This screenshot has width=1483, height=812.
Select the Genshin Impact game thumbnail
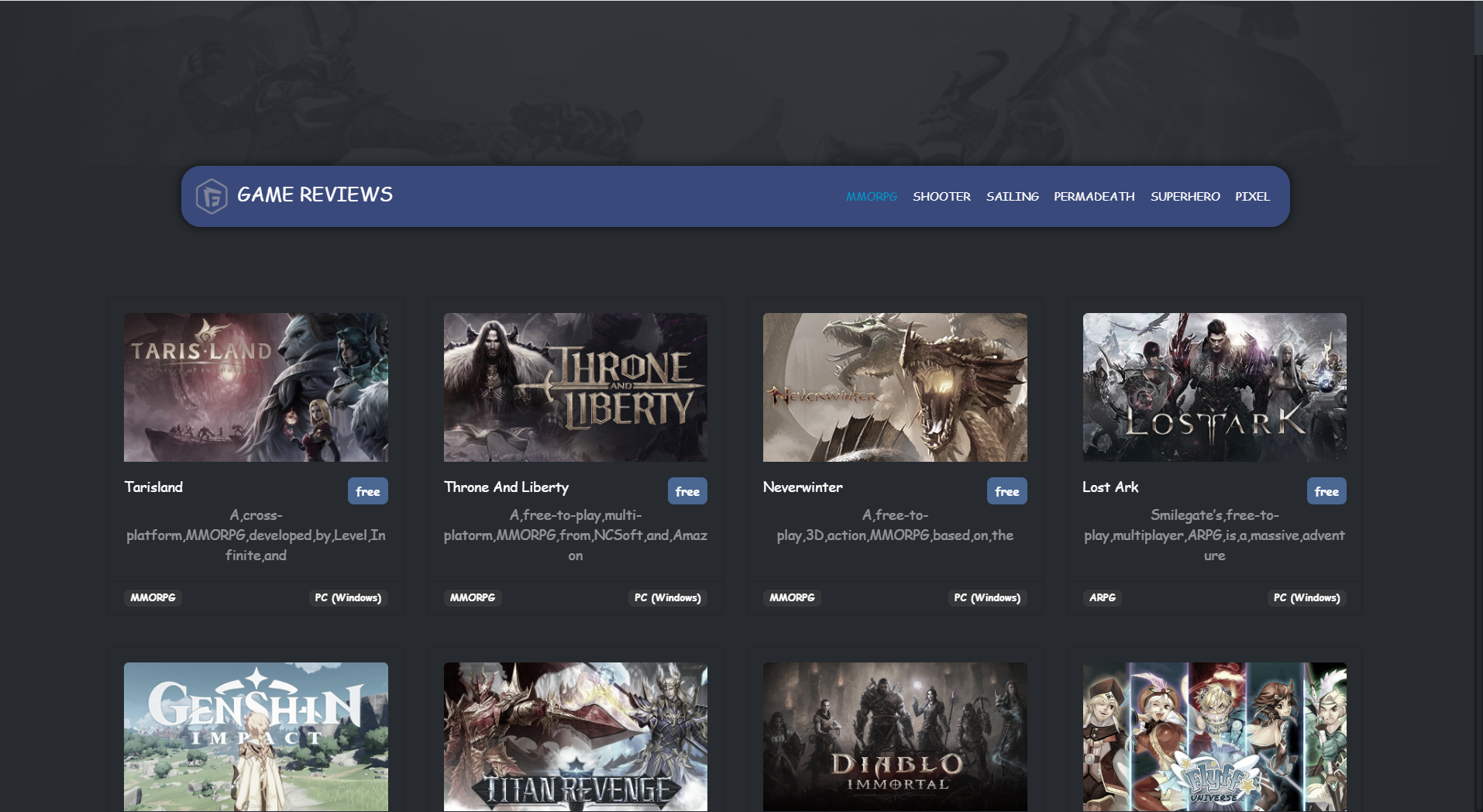point(256,736)
